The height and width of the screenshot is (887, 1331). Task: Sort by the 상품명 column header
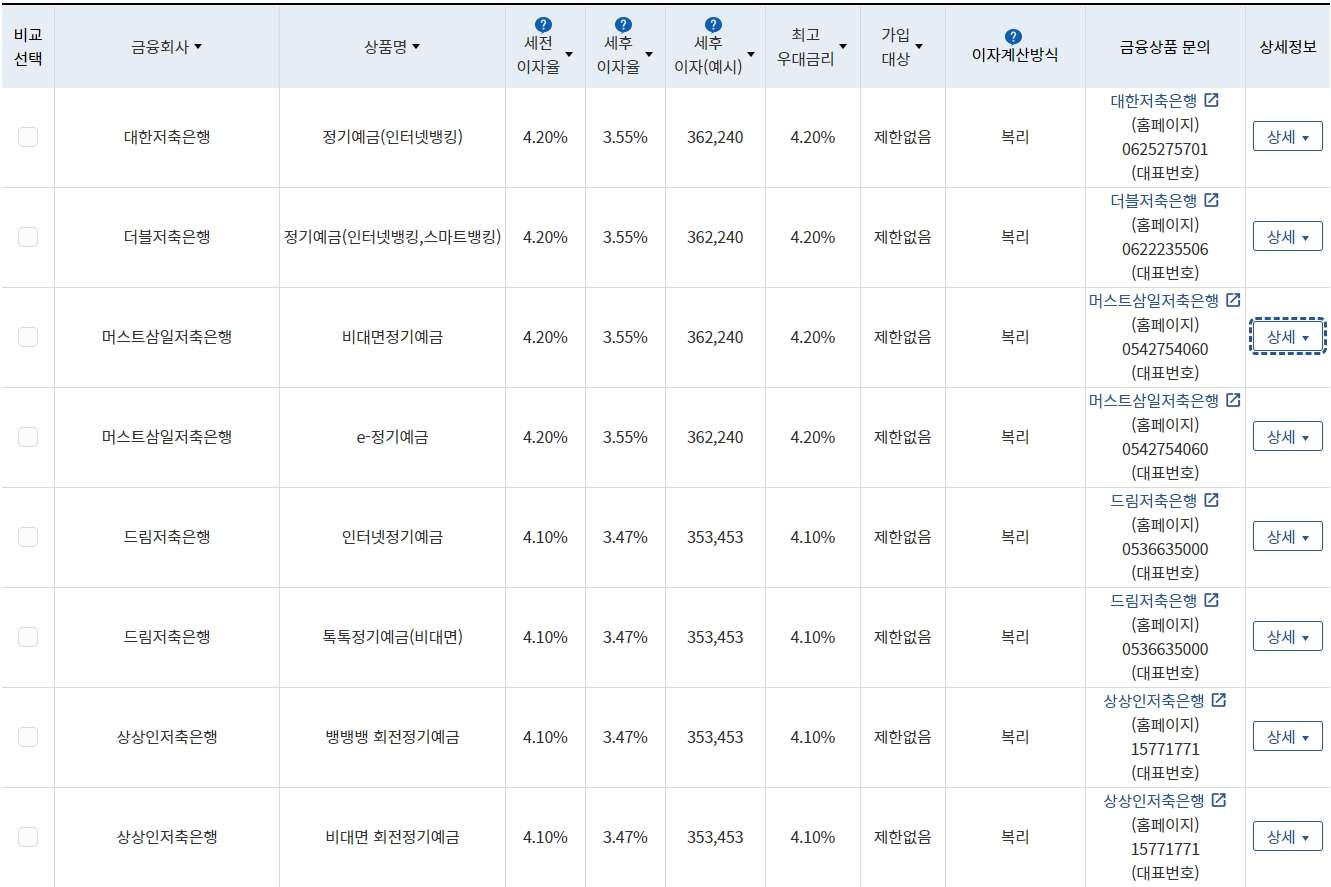[393, 46]
